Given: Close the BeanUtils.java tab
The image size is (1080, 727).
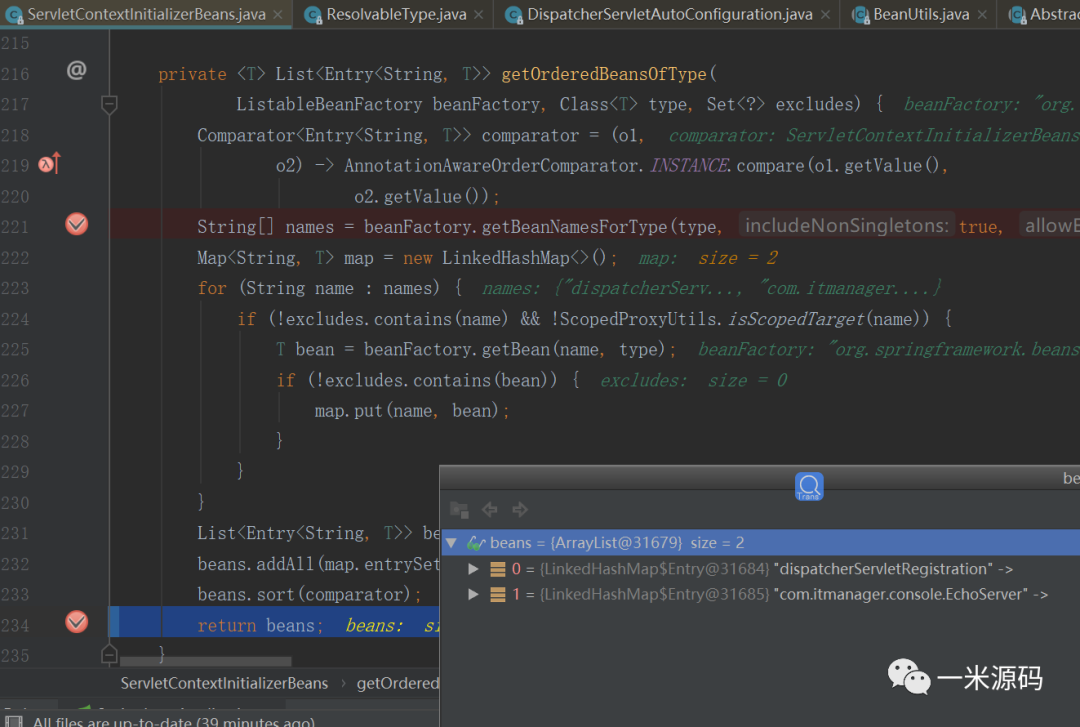Looking at the screenshot, I should pos(982,15).
